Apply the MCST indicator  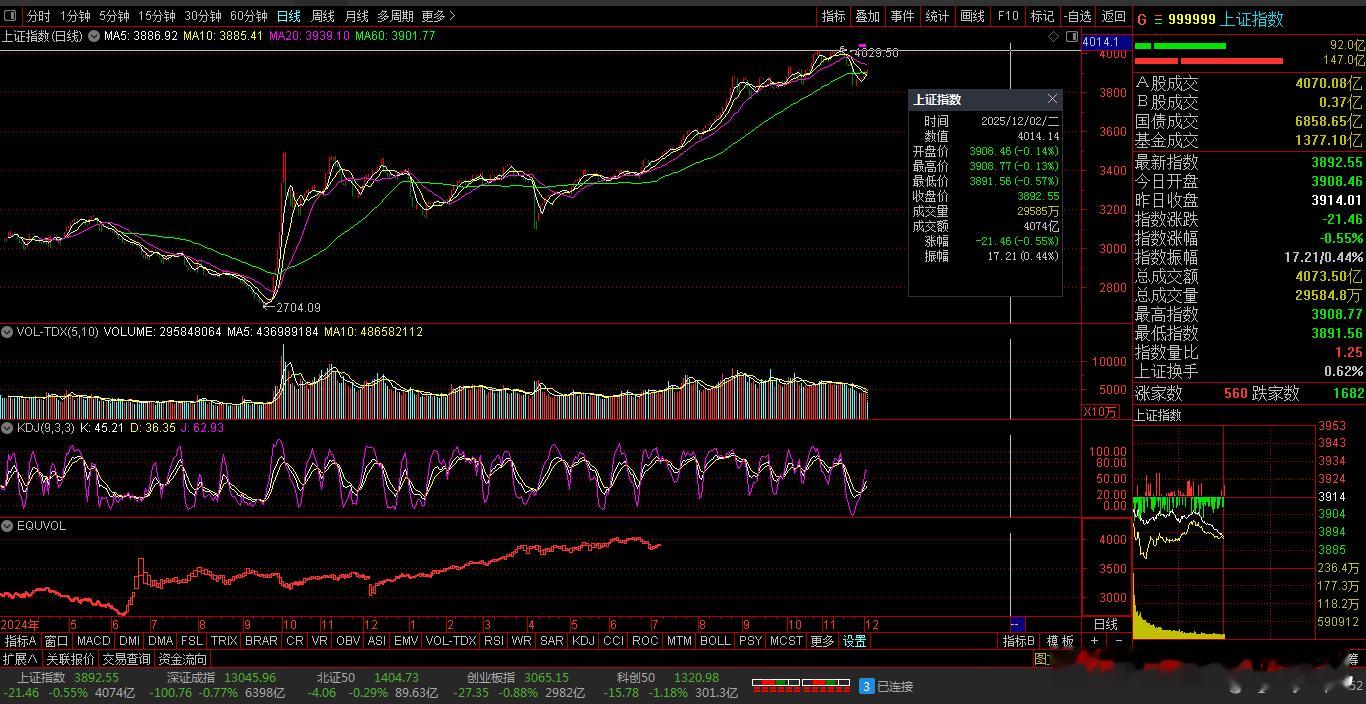click(x=785, y=641)
